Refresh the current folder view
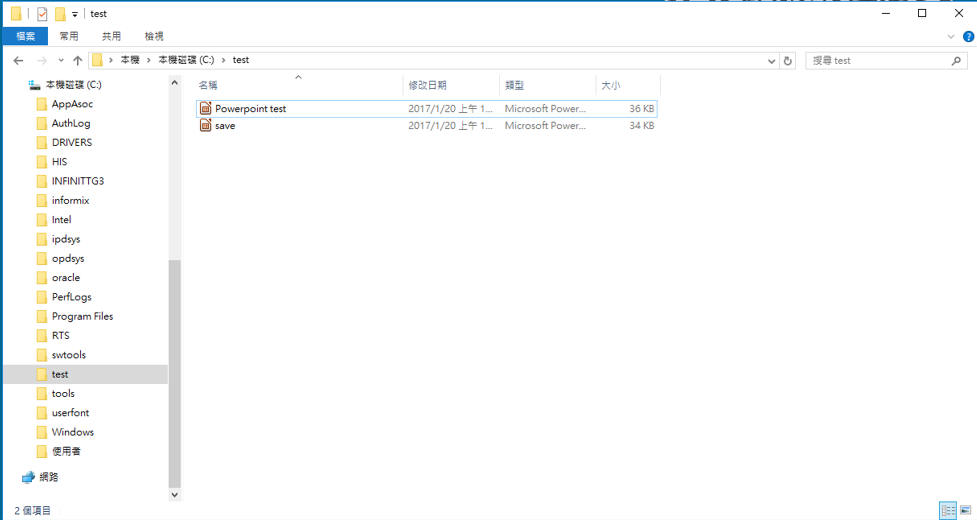977x520 pixels. click(x=788, y=61)
